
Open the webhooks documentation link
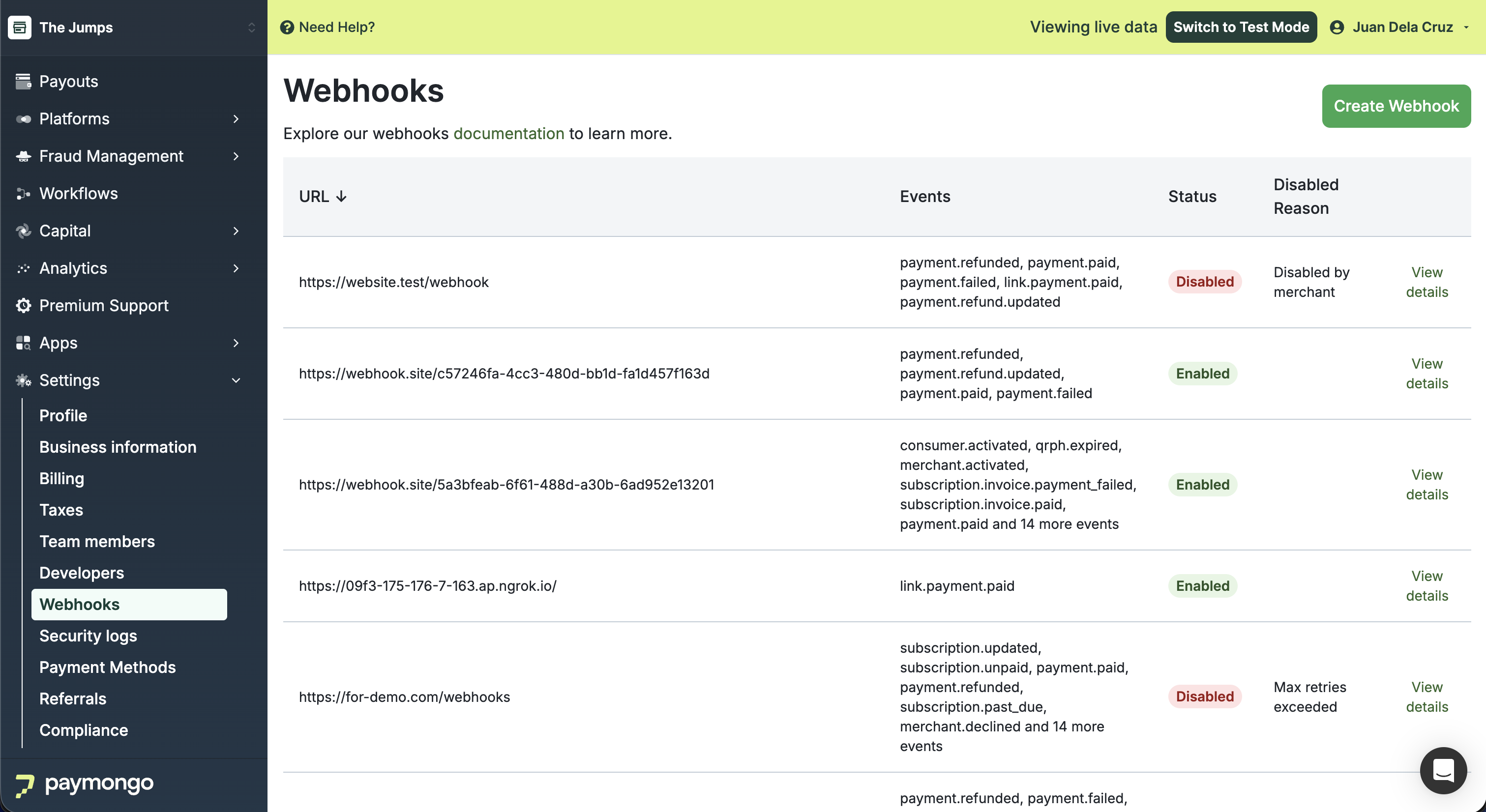pos(508,134)
